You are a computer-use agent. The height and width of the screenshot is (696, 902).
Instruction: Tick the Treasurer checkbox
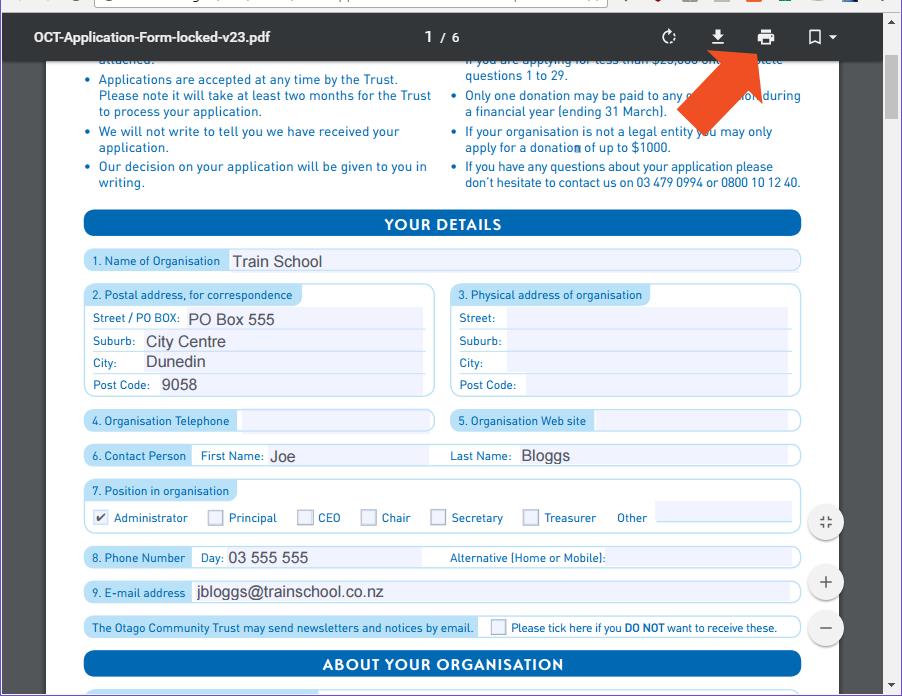click(530, 517)
